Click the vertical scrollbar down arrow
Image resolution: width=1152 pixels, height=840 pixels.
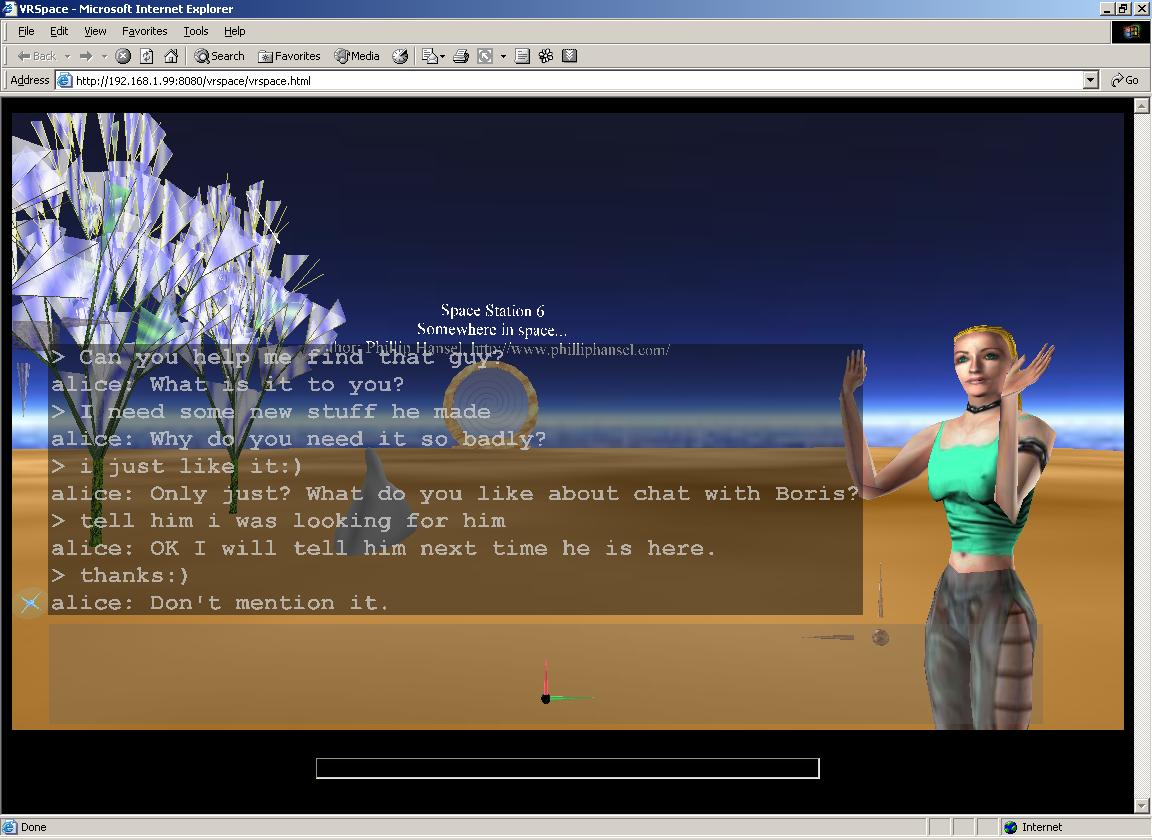point(1142,806)
